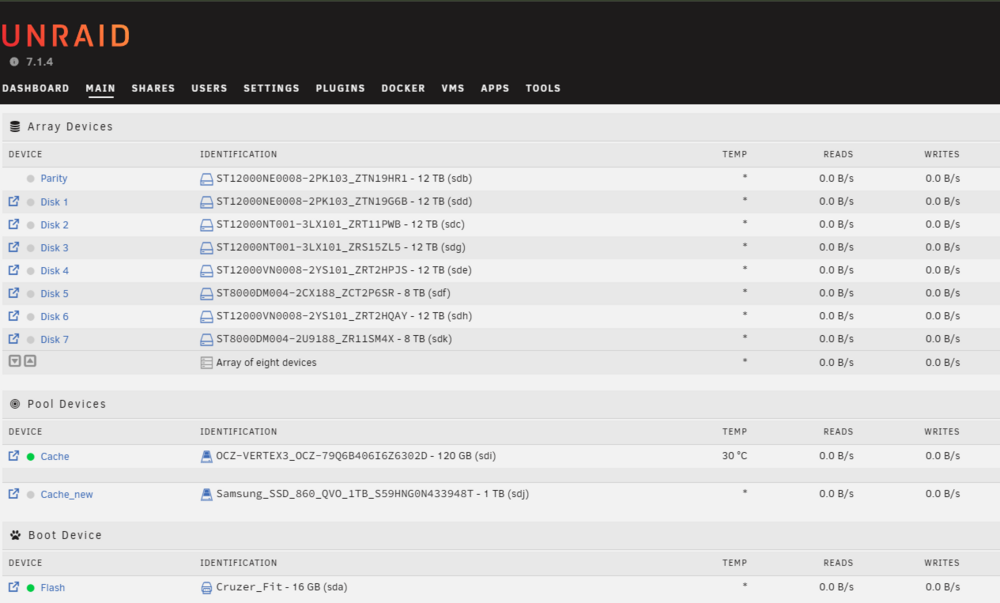Open the Disk 6 share link icon
This screenshot has width=1000, height=603.
pos(13,316)
